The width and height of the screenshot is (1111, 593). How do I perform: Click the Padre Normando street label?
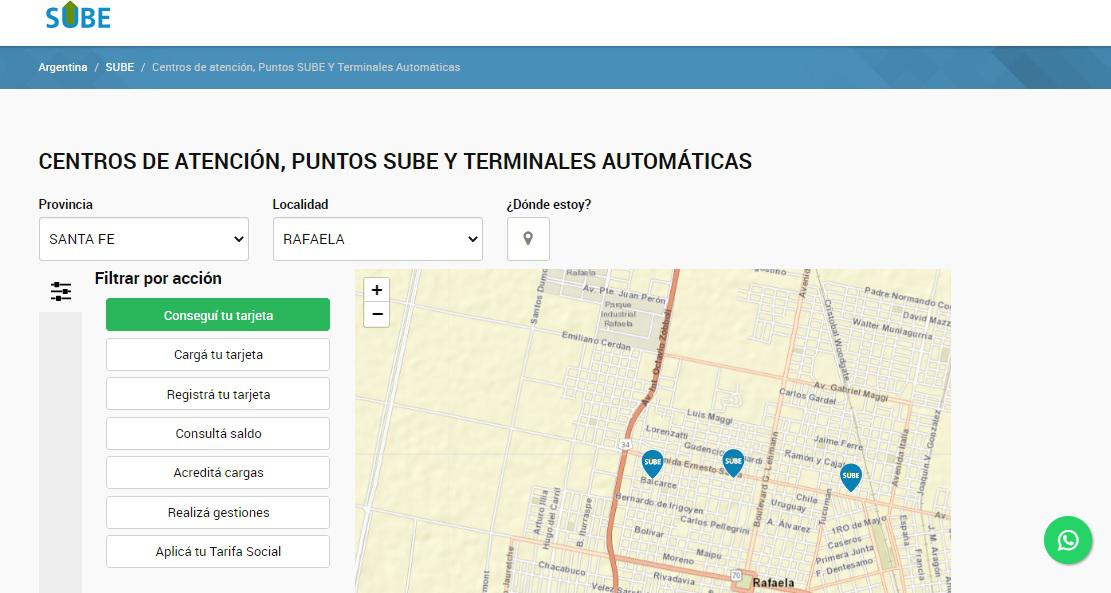click(x=907, y=298)
